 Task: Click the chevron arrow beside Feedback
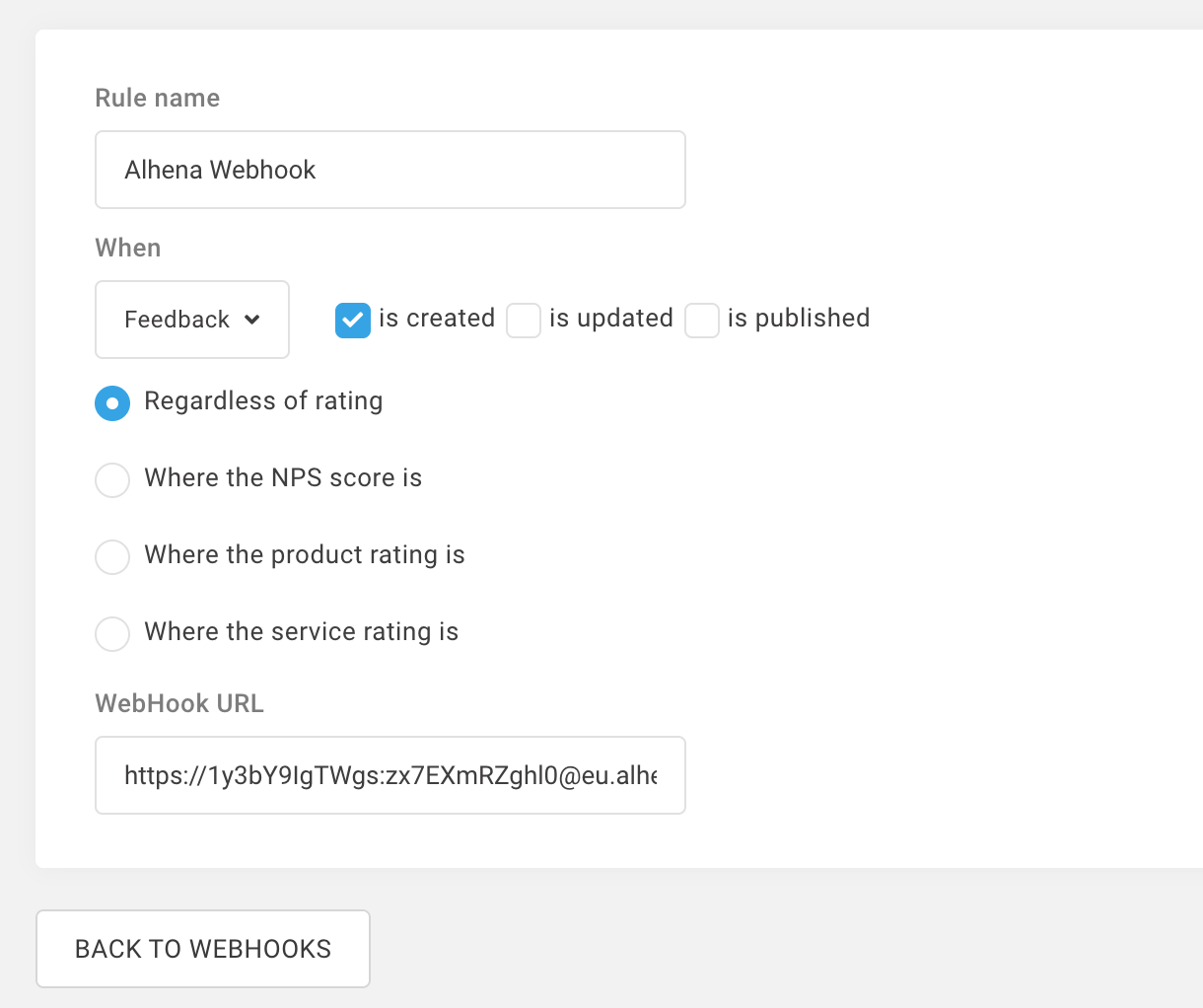pyautogui.click(x=252, y=320)
